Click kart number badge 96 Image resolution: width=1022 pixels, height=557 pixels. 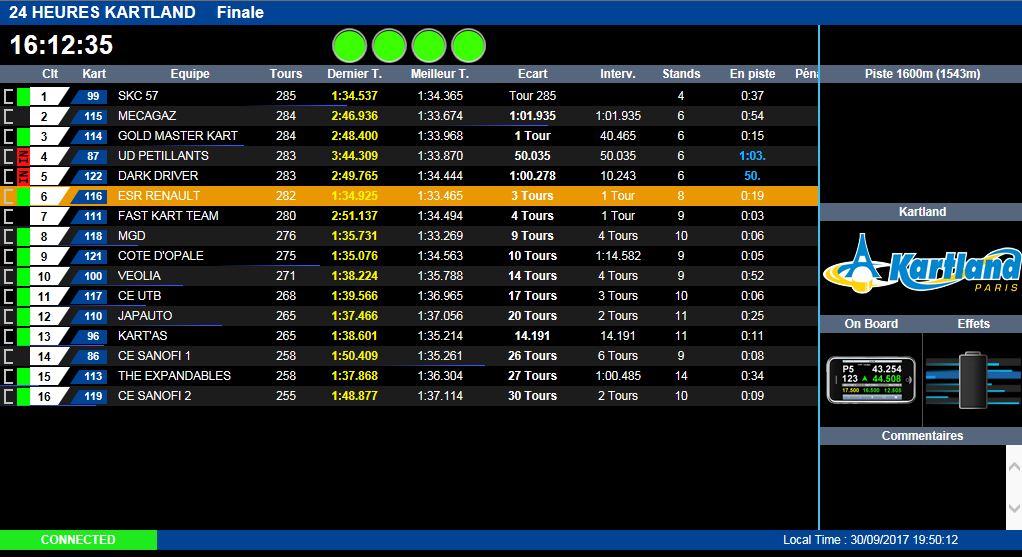(x=90, y=336)
